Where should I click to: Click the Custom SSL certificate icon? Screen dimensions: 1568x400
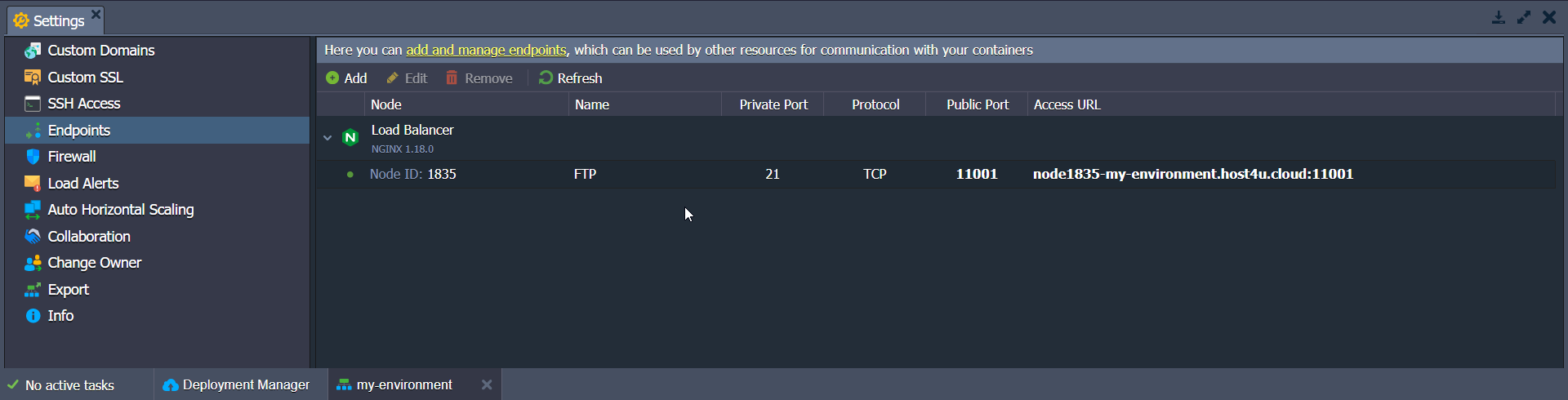pos(33,78)
